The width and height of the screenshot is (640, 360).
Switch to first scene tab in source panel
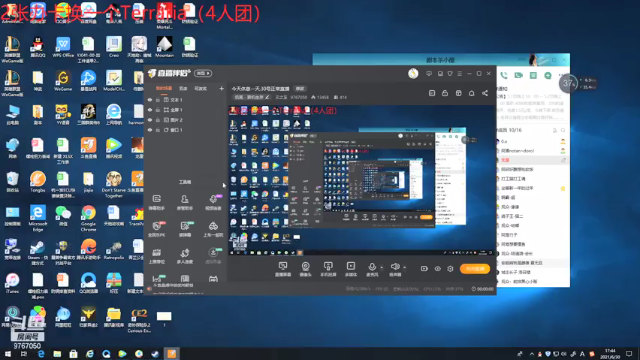coord(164,88)
